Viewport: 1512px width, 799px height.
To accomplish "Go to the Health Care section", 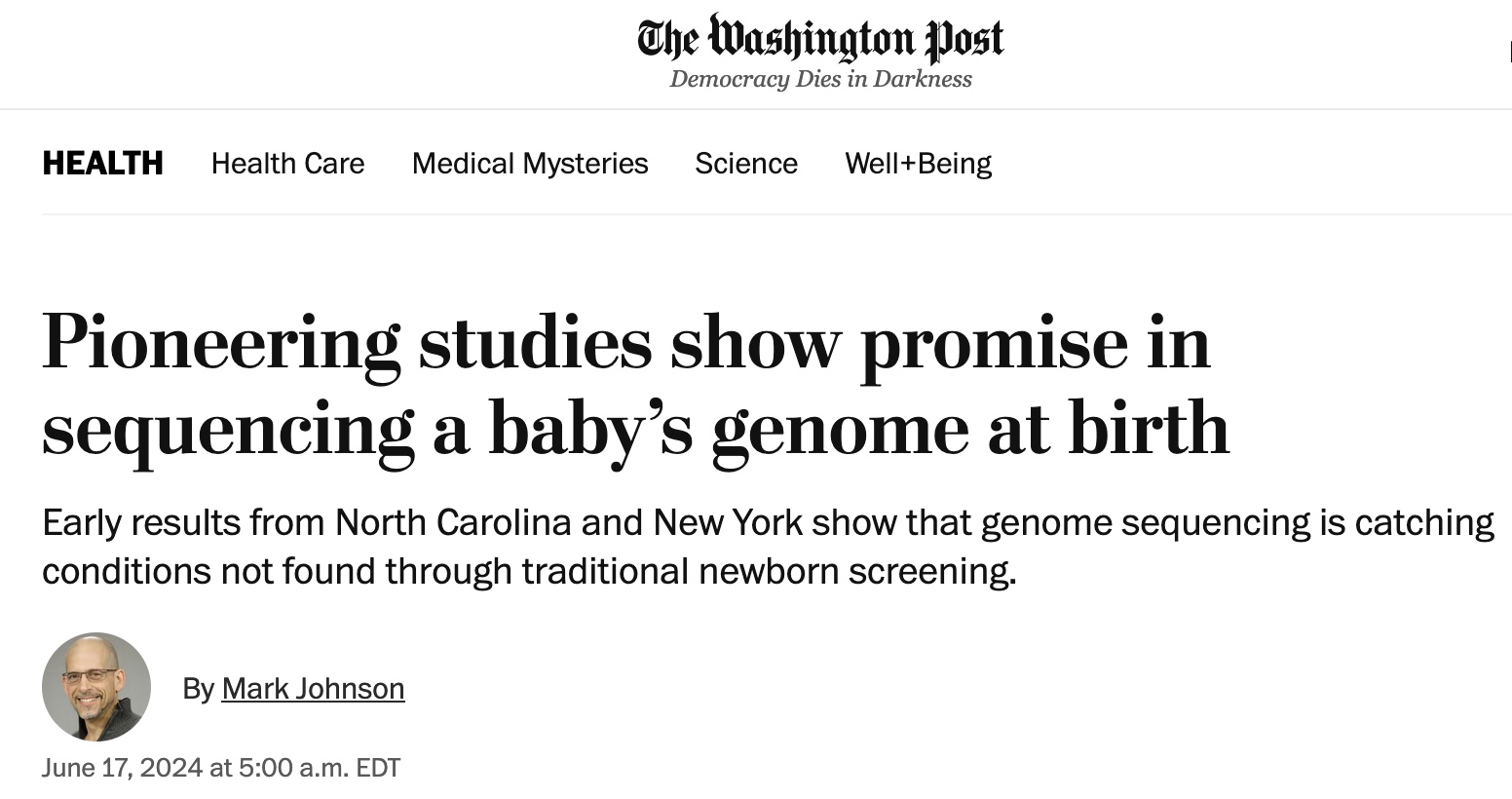I will (x=287, y=163).
